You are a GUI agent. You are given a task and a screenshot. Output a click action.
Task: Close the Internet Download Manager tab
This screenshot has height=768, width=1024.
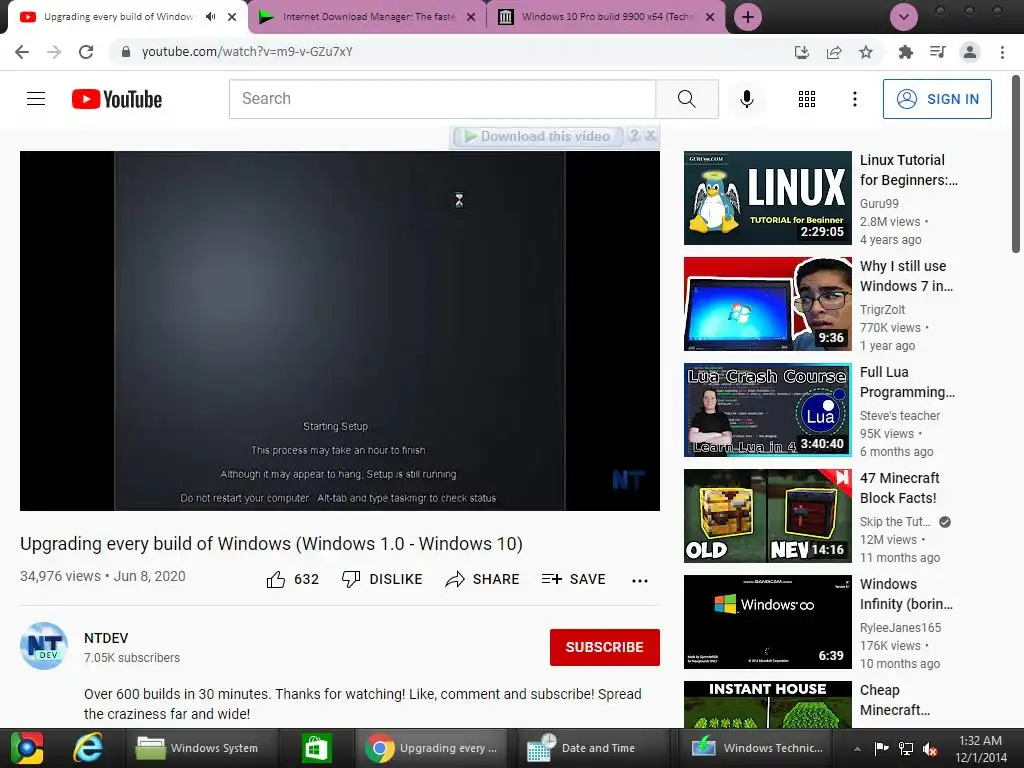click(x=471, y=17)
